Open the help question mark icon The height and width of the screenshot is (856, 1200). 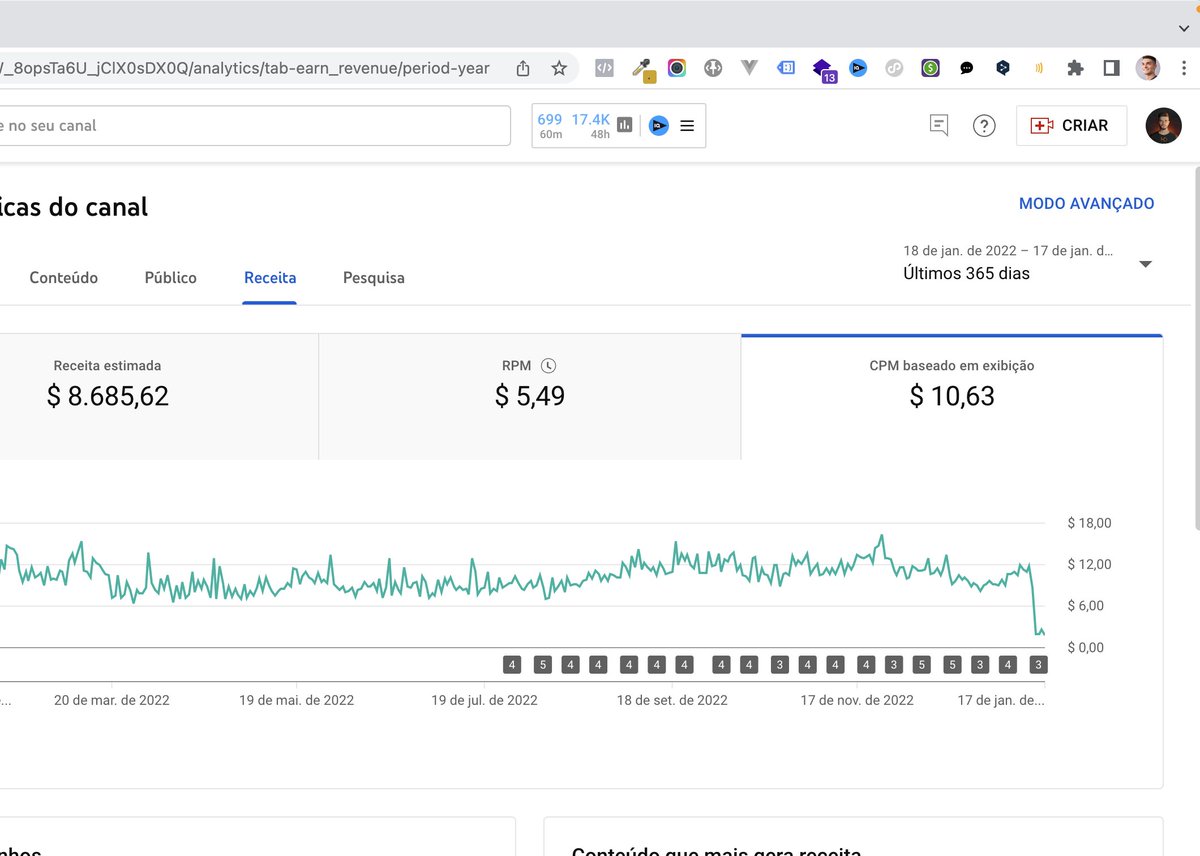click(984, 125)
